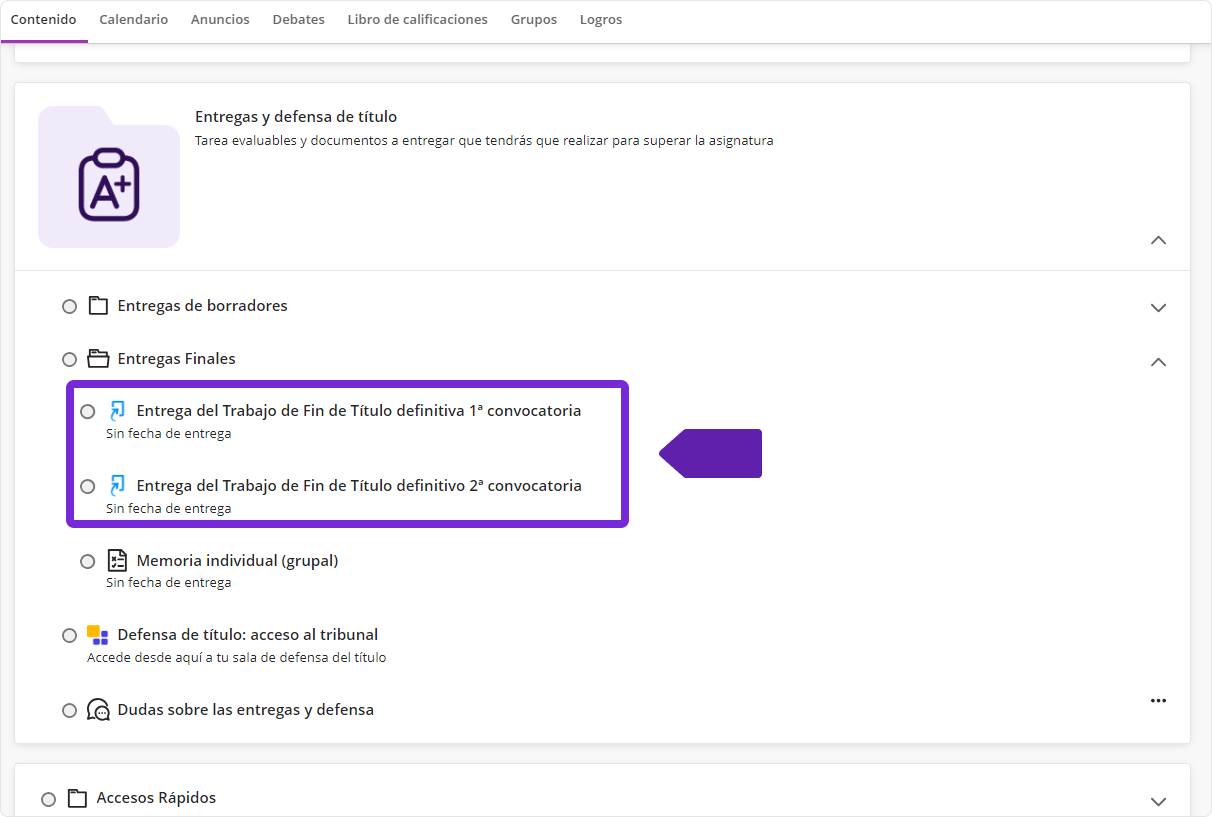Click the colored blocks icon for Defensa de título
The height and width of the screenshot is (817, 1212).
tap(98, 635)
